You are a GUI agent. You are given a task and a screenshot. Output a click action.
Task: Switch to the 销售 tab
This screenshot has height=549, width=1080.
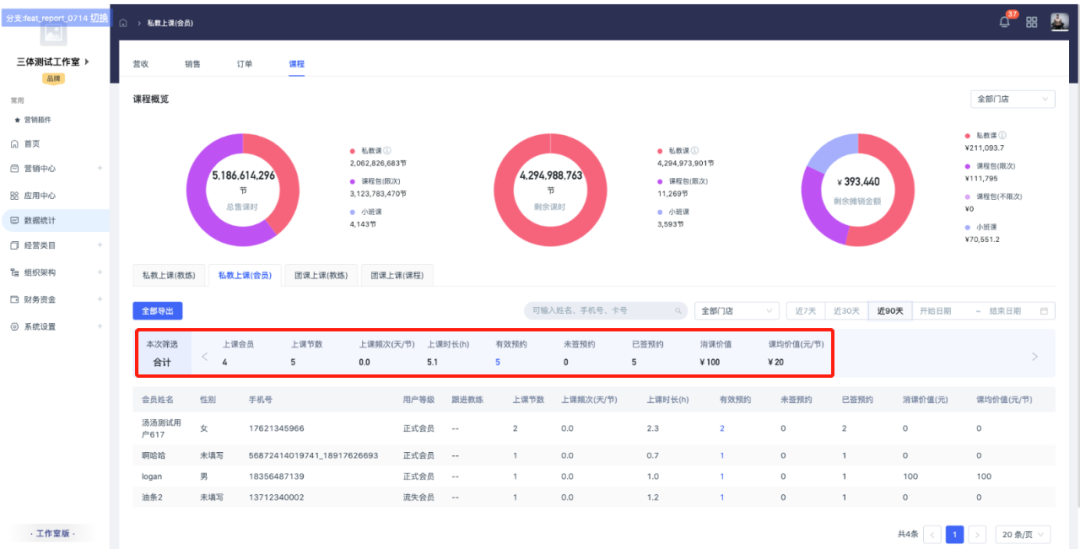point(193,64)
